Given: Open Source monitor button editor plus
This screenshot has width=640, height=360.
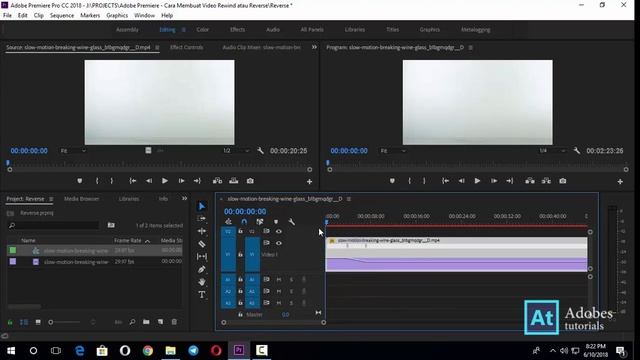Looking at the screenshot, I should click(309, 181).
